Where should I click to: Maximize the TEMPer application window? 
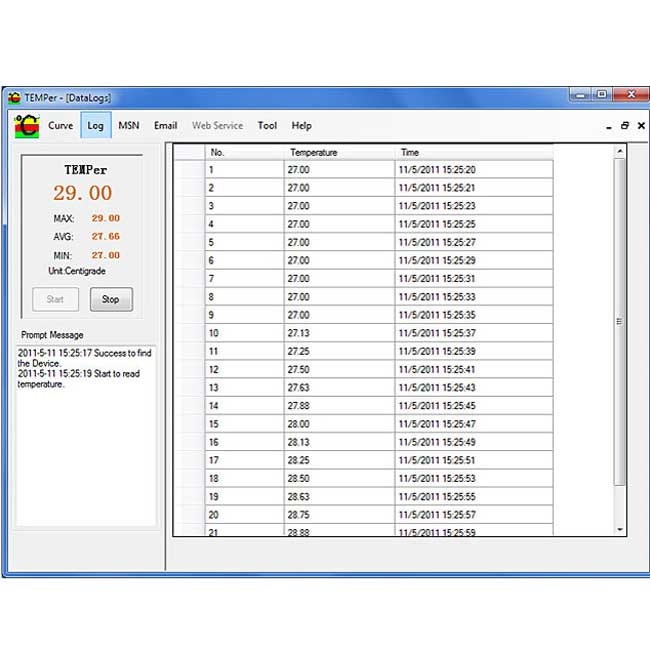[x=602, y=95]
